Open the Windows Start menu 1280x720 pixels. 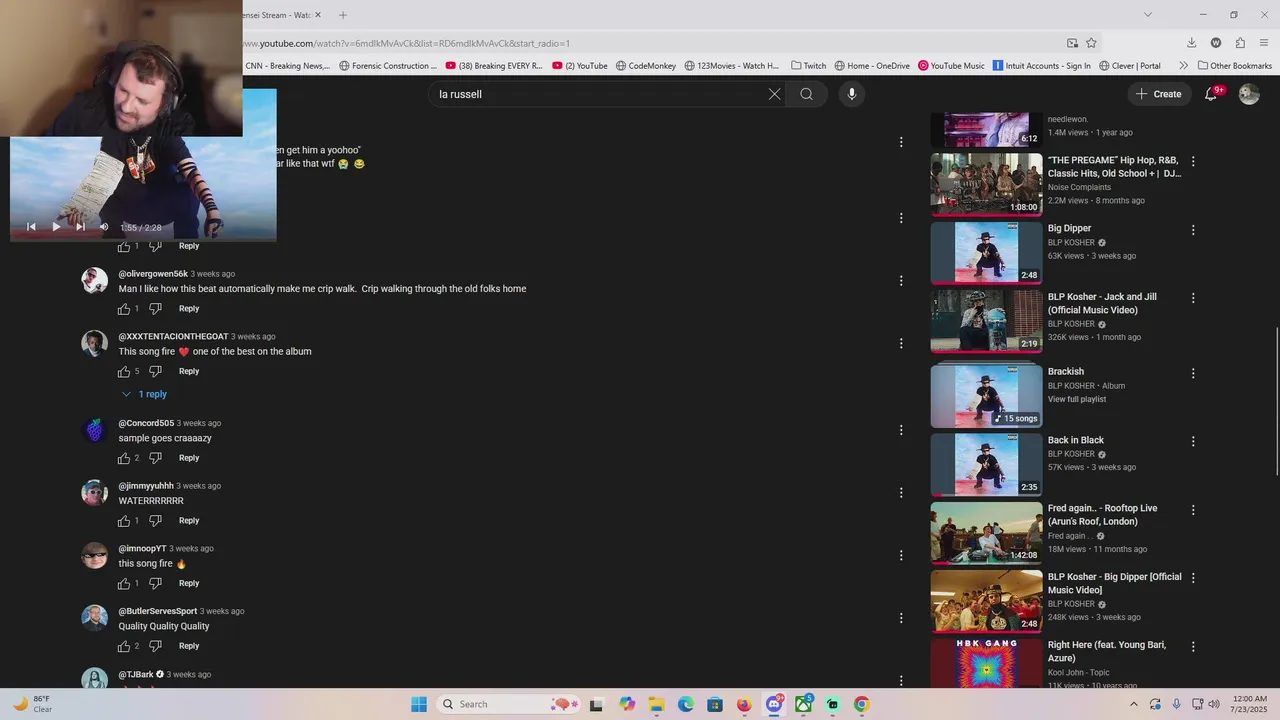tap(419, 704)
